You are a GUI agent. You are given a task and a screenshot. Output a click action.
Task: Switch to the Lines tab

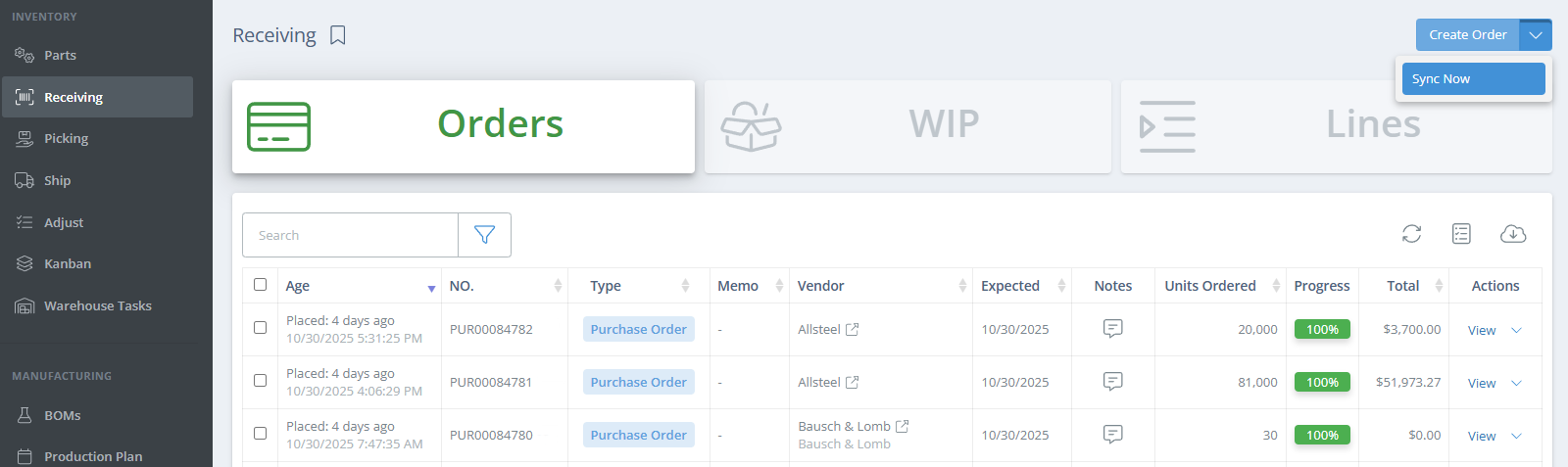1337,126
